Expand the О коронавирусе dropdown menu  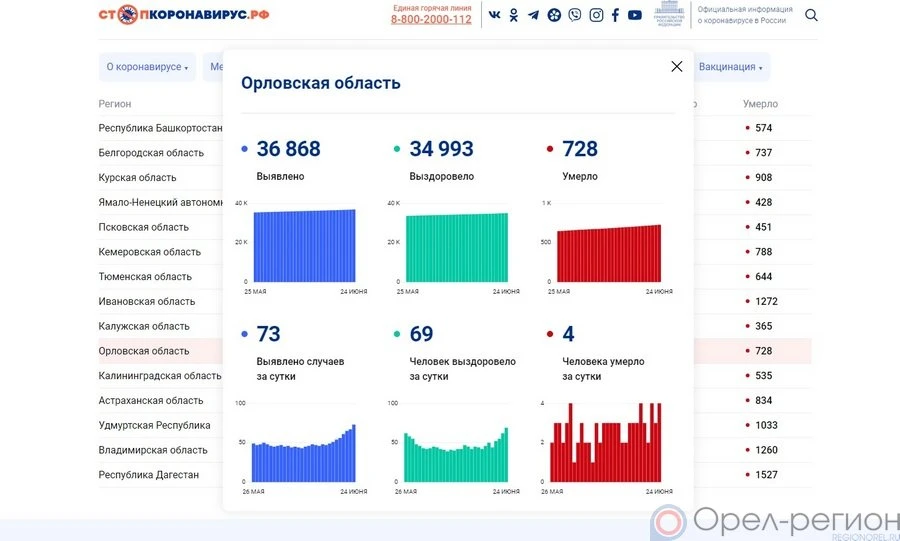pos(147,67)
